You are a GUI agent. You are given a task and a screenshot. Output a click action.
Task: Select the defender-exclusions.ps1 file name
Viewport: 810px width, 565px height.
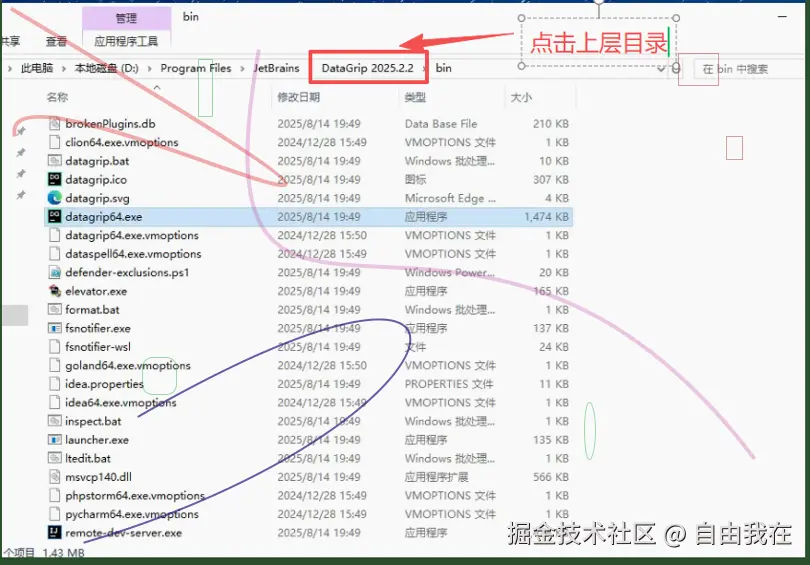(x=127, y=272)
